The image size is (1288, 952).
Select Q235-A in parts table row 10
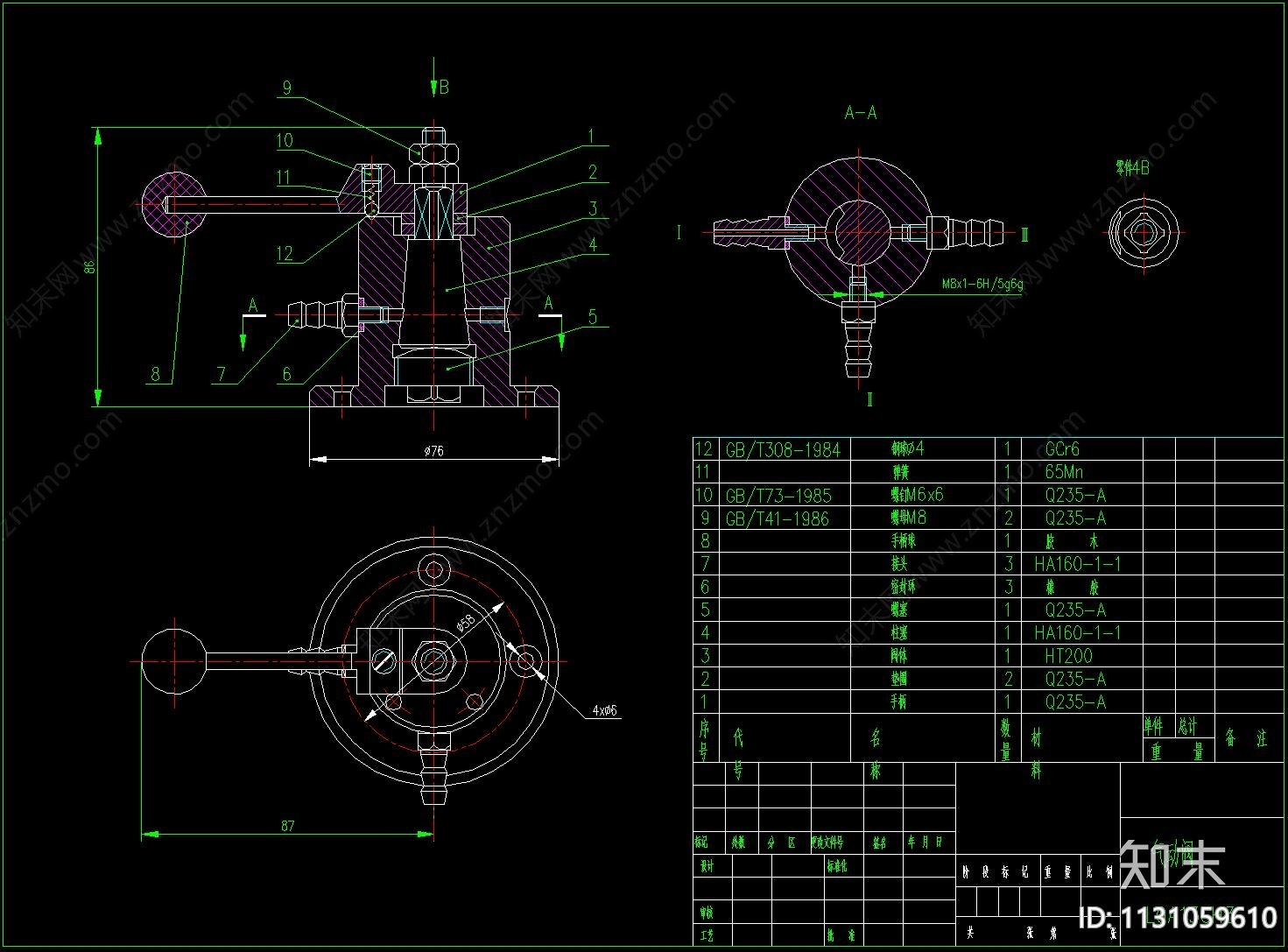pos(1075,495)
